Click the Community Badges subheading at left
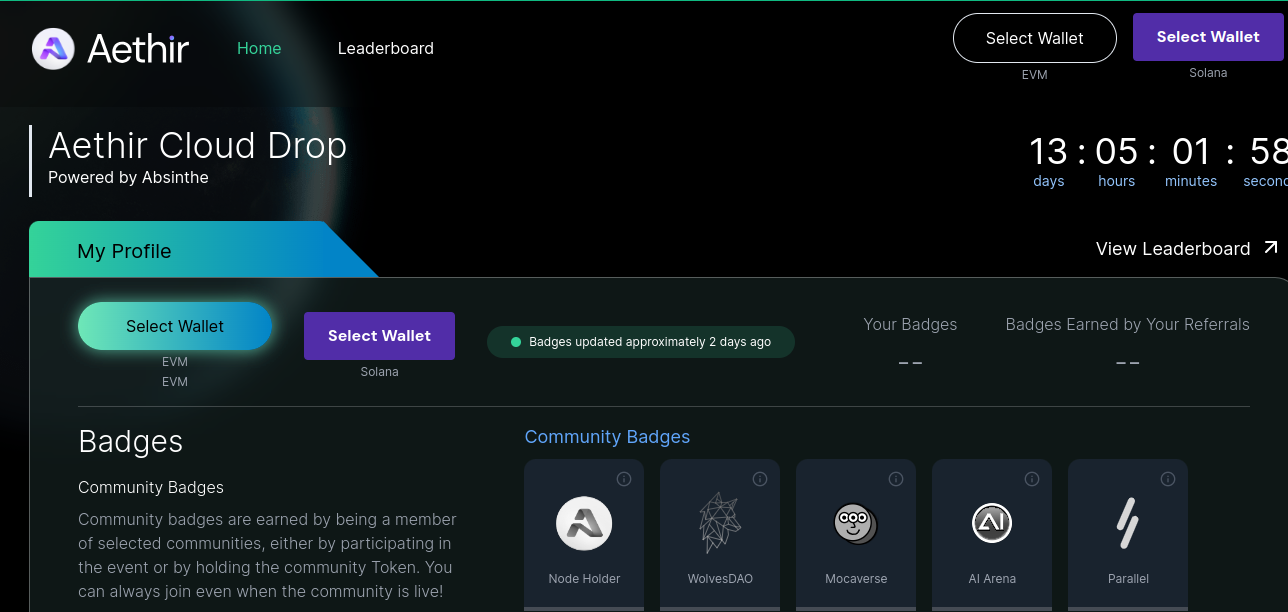 click(x=151, y=487)
